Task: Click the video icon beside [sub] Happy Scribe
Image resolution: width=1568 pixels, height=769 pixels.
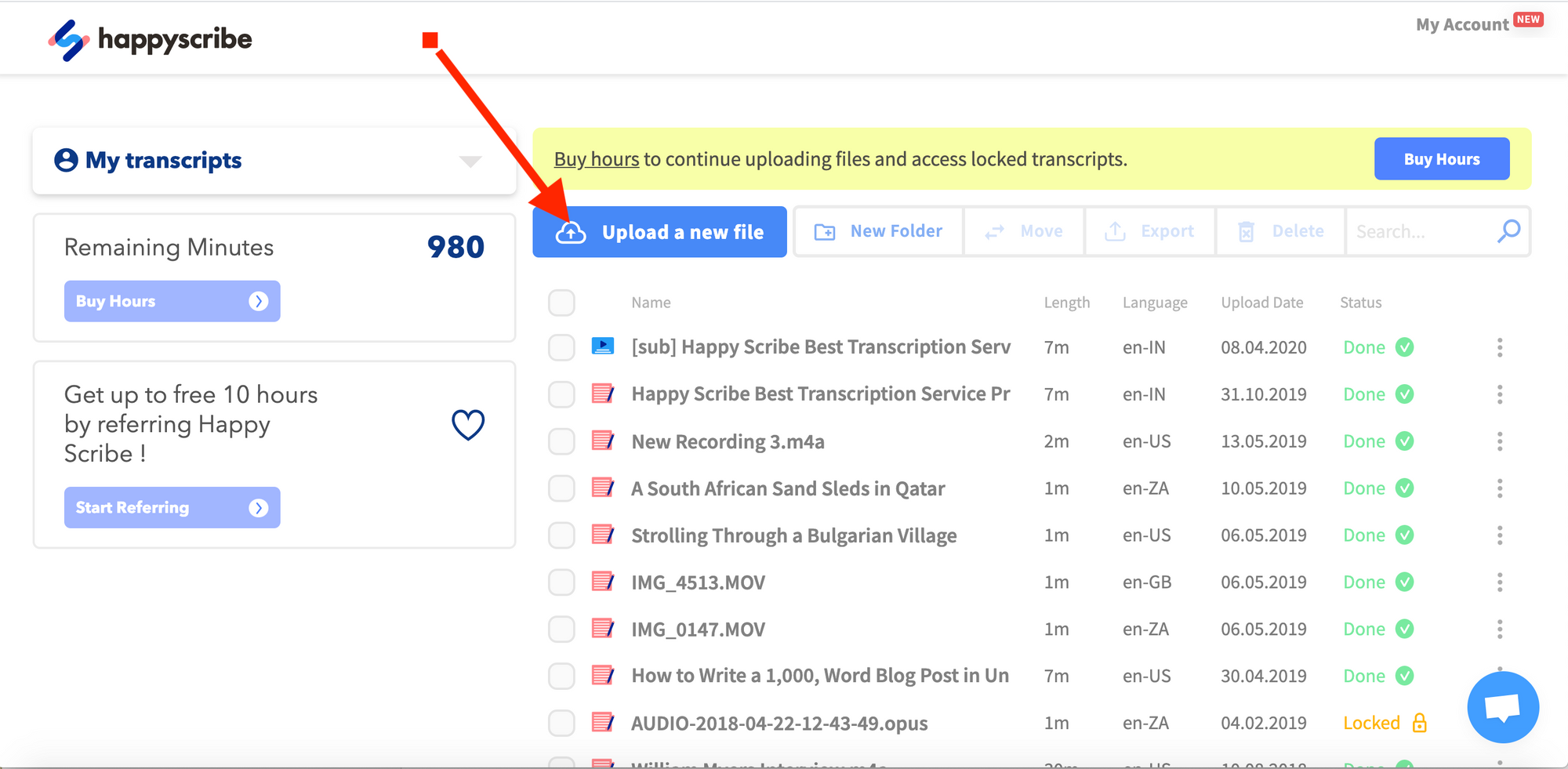Action: click(602, 346)
